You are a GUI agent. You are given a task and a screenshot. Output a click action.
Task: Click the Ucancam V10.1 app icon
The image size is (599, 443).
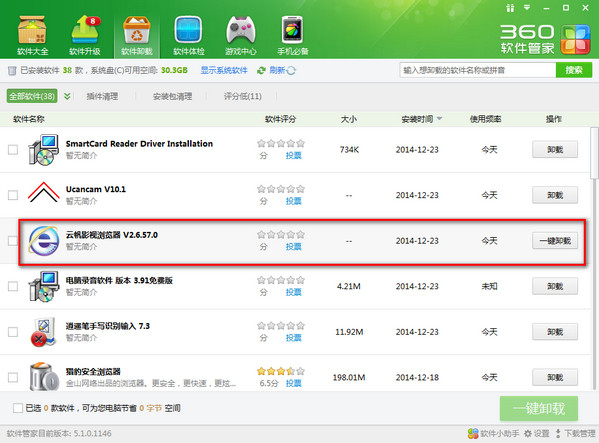coord(44,192)
